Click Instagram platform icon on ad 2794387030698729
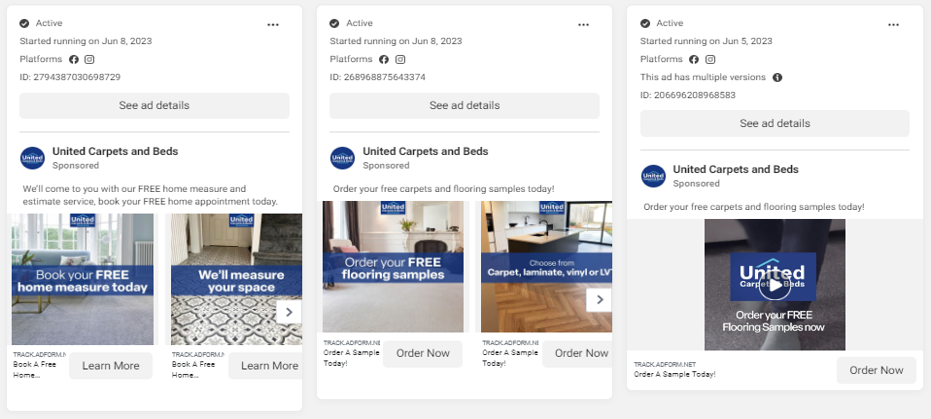Viewport: 931px width, 419px height. point(89,59)
